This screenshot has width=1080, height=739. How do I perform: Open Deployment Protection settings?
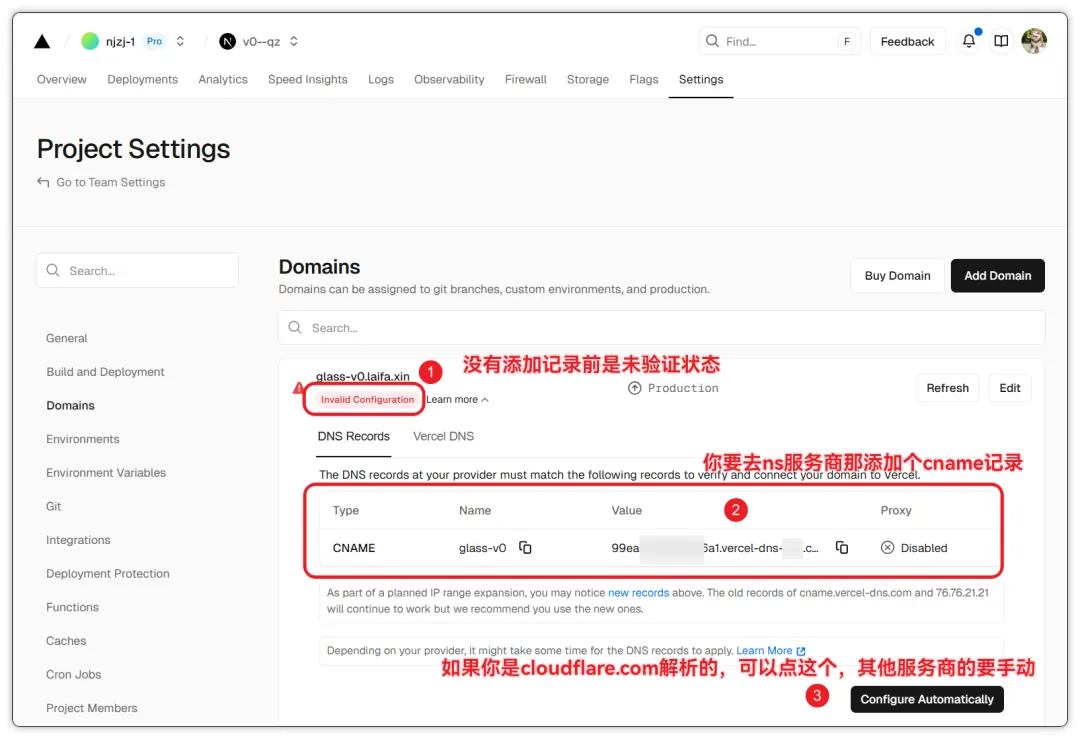point(107,574)
